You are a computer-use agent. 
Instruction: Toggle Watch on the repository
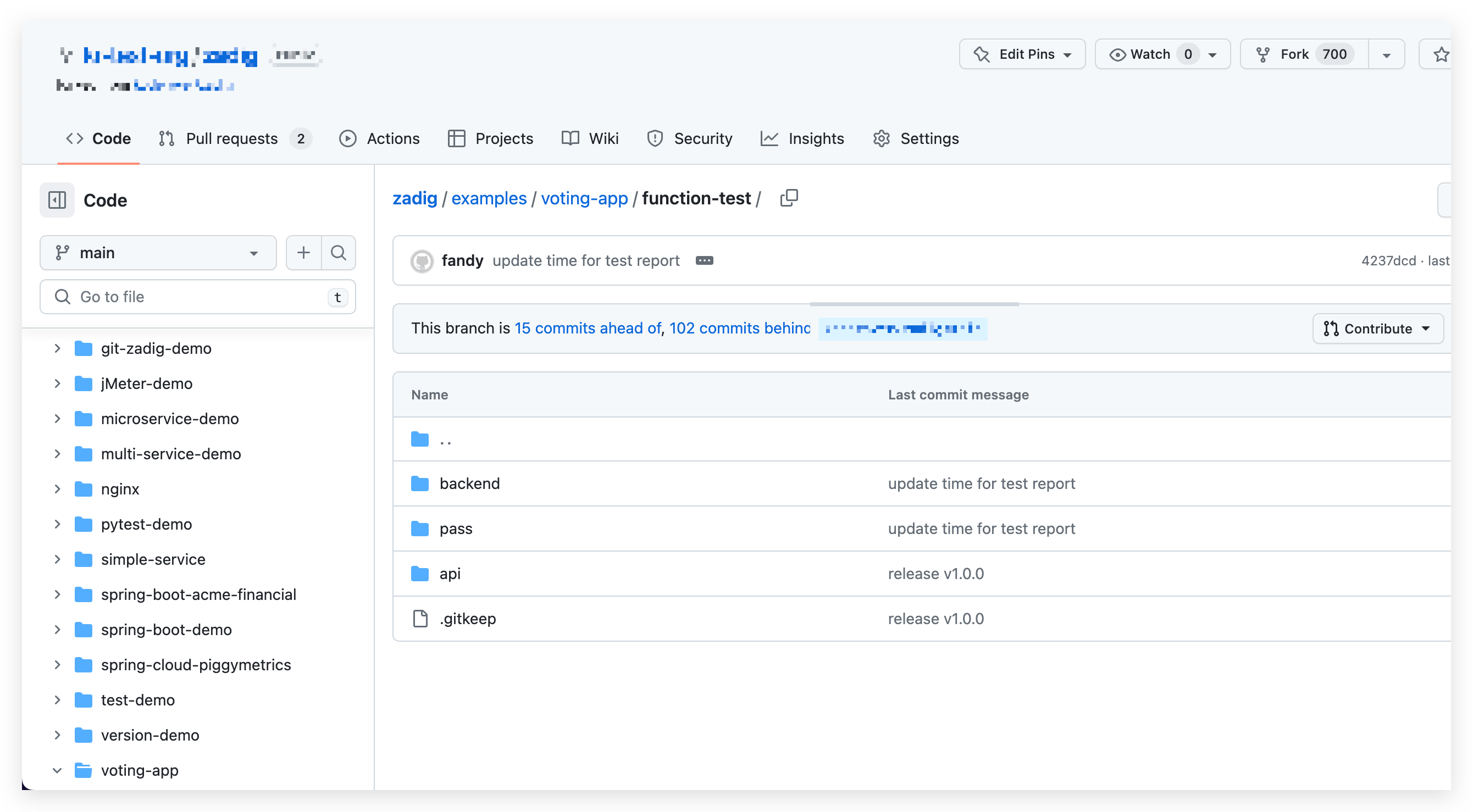[x=1149, y=54]
